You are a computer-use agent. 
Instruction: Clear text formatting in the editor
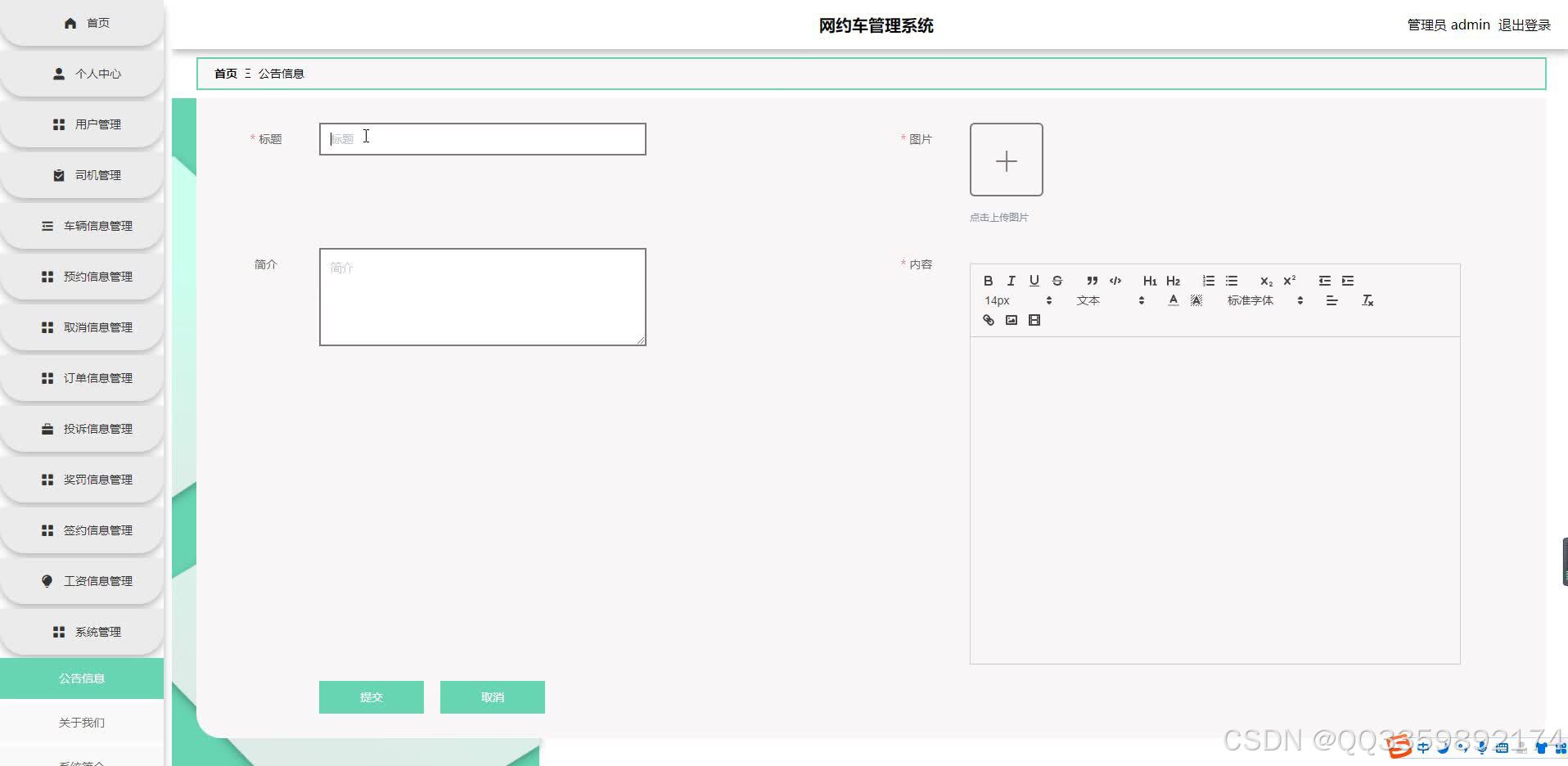click(1367, 300)
